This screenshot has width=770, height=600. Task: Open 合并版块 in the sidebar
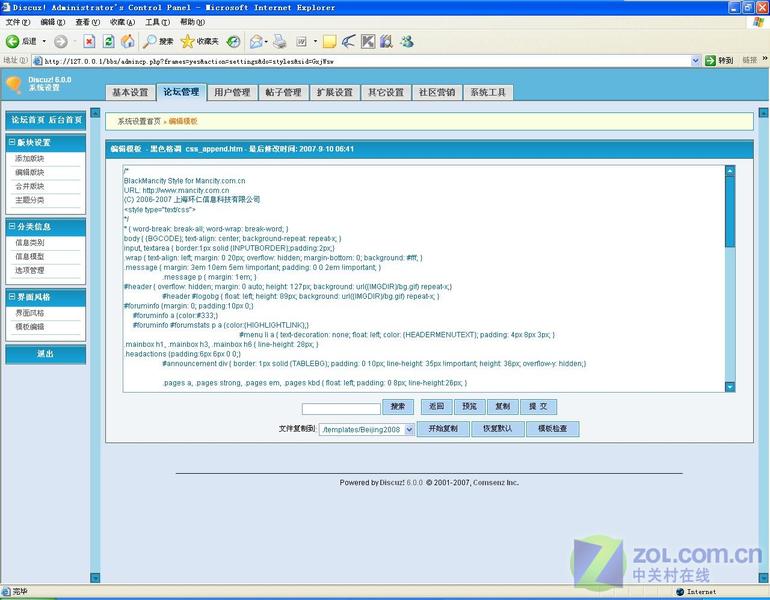pyautogui.click(x=29, y=186)
